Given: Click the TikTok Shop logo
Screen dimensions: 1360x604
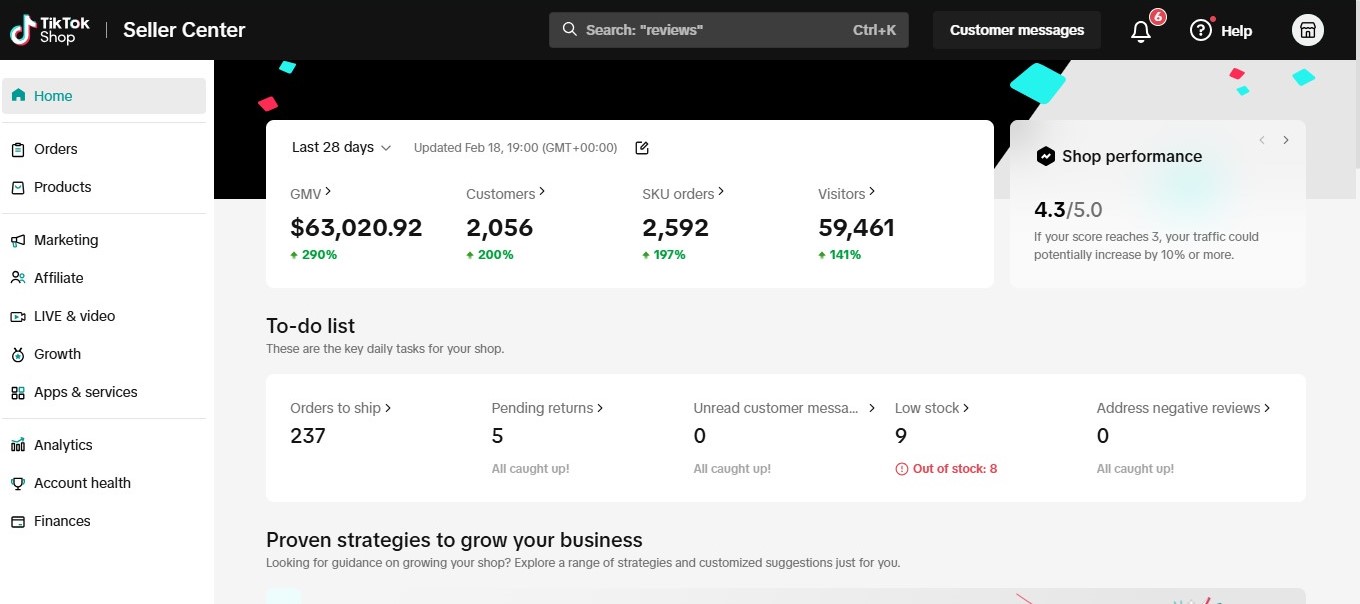Looking at the screenshot, I should (x=49, y=30).
